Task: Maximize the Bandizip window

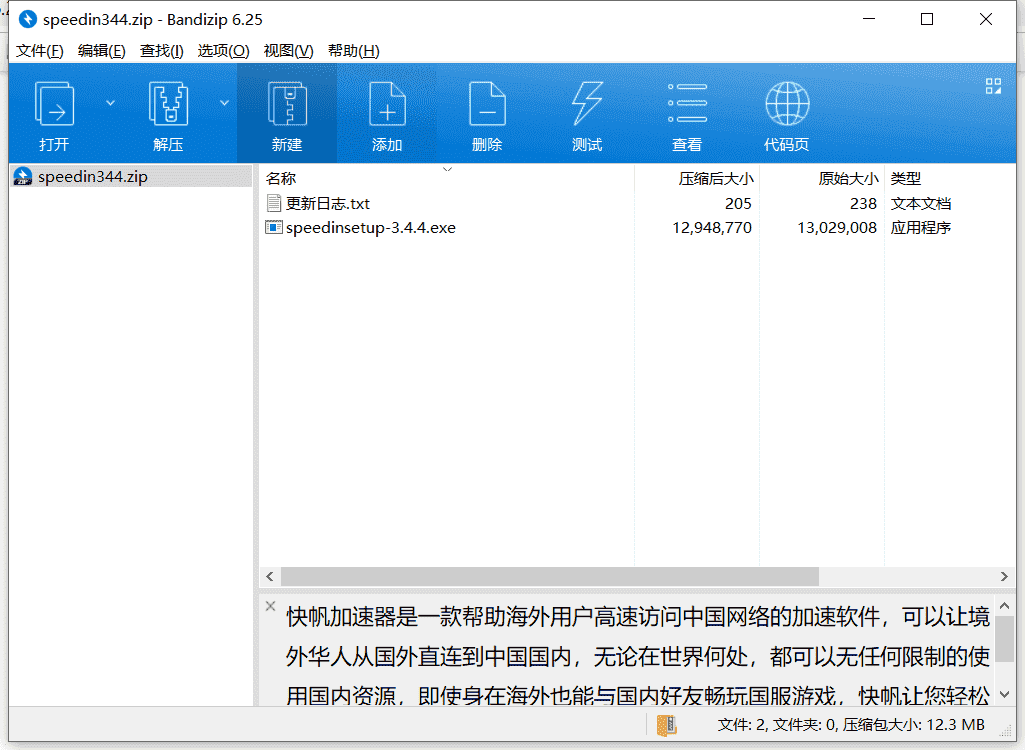Action: tap(927, 19)
